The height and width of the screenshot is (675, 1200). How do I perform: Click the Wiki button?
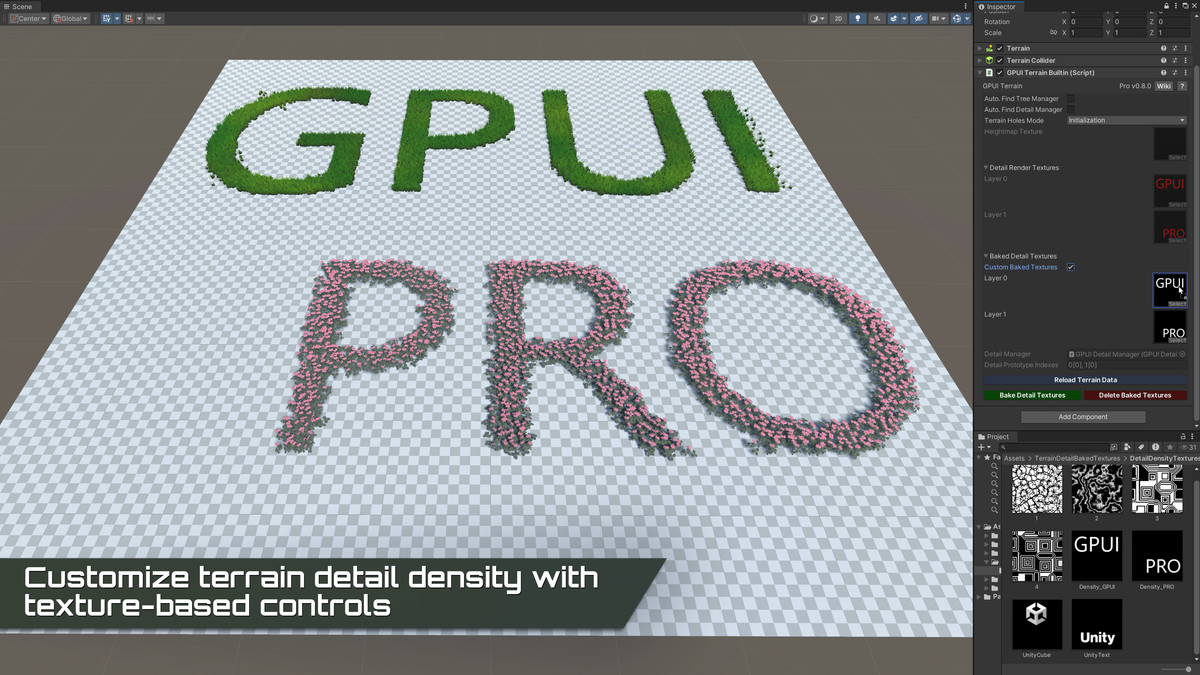(x=1164, y=86)
